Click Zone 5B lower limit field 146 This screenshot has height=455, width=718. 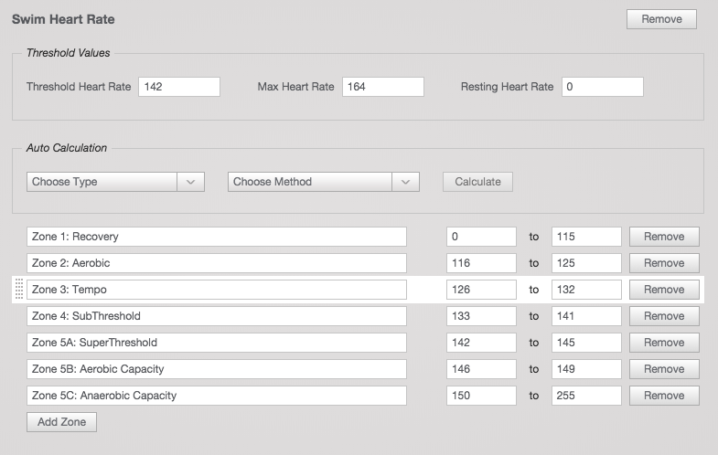click(481, 369)
